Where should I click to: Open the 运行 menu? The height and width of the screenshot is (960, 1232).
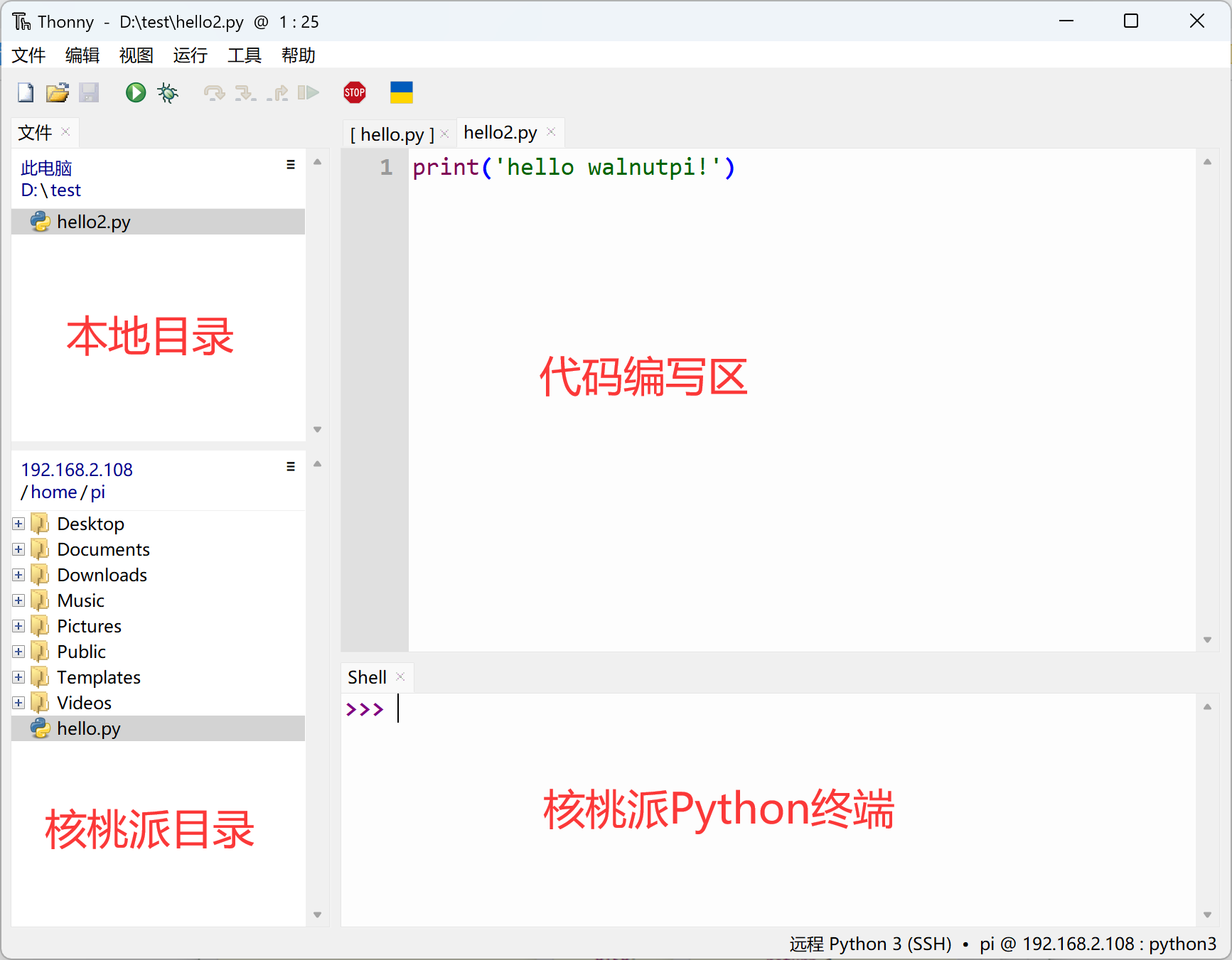coord(191,55)
